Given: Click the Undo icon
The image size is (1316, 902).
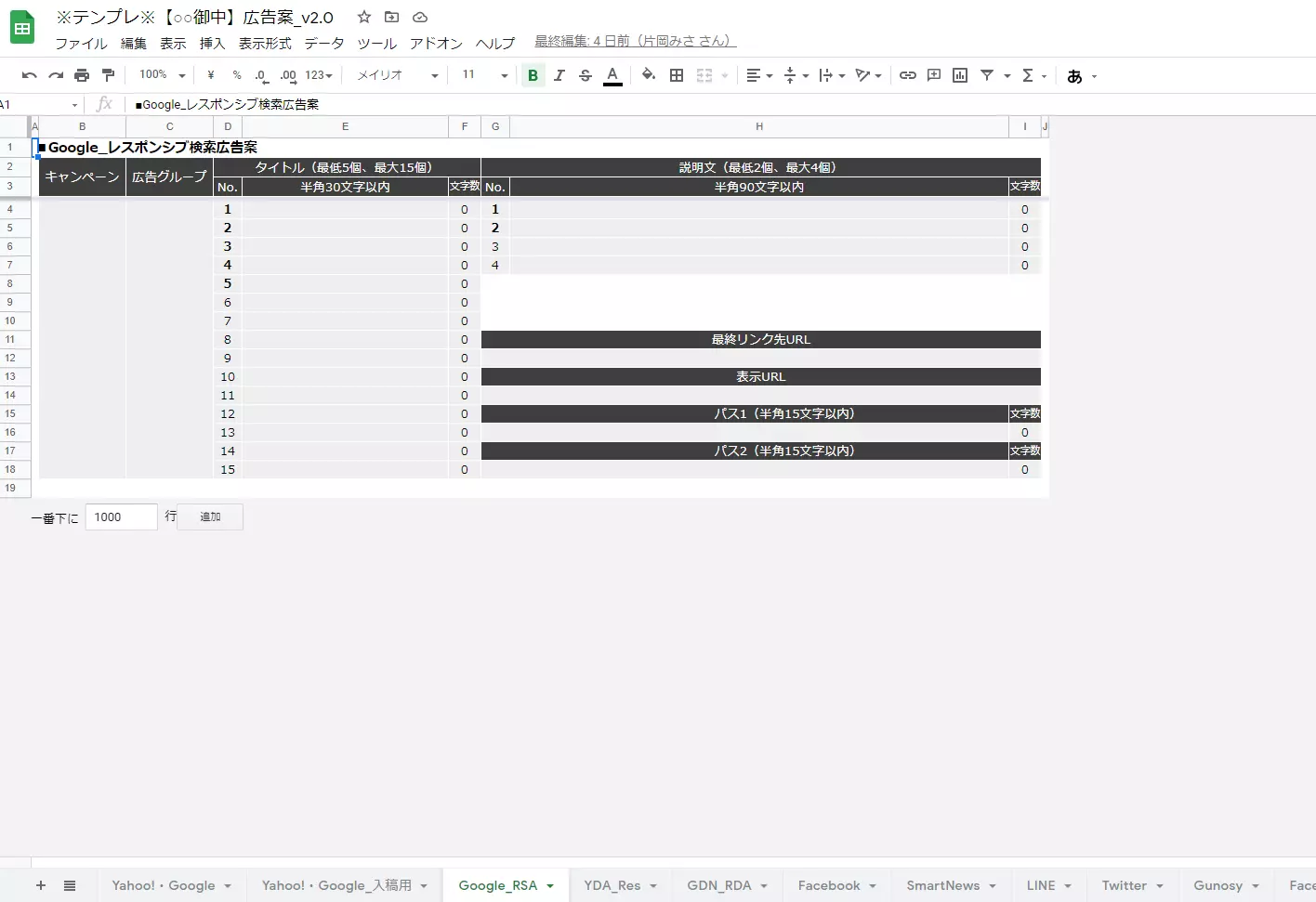Looking at the screenshot, I should (30, 75).
